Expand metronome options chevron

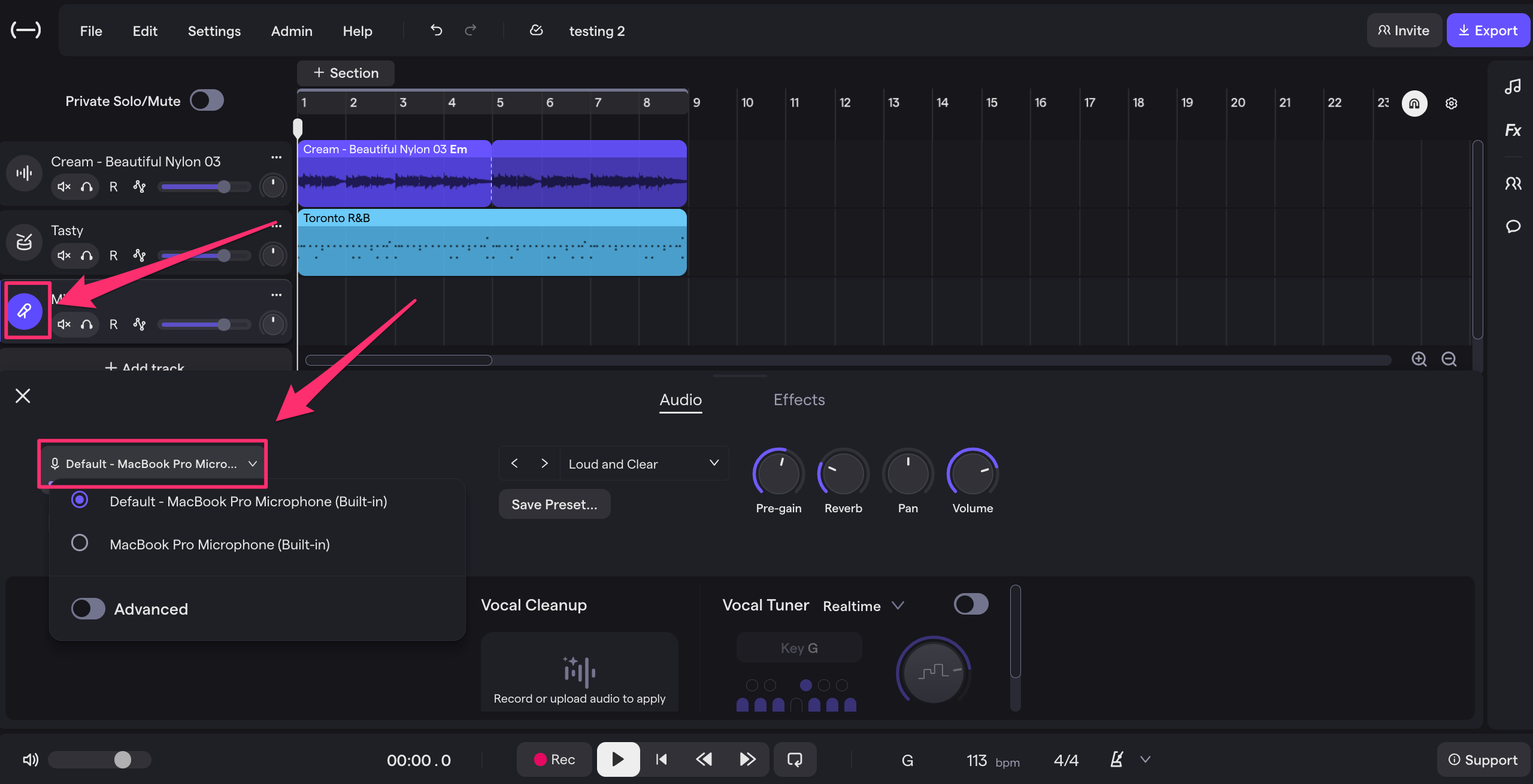[x=1145, y=759]
